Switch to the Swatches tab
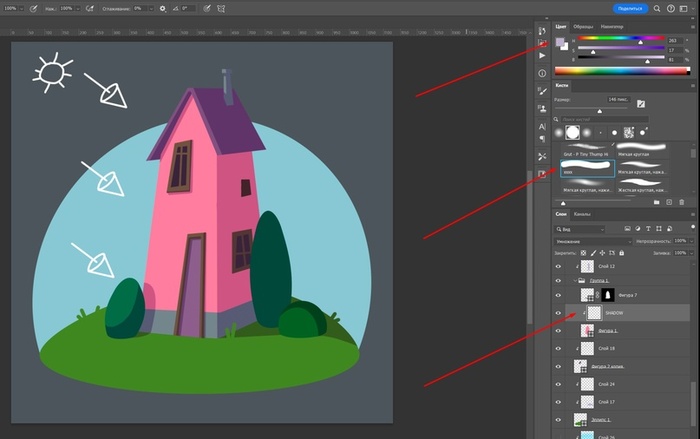This screenshot has width=700, height=439. click(x=582, y=25)
